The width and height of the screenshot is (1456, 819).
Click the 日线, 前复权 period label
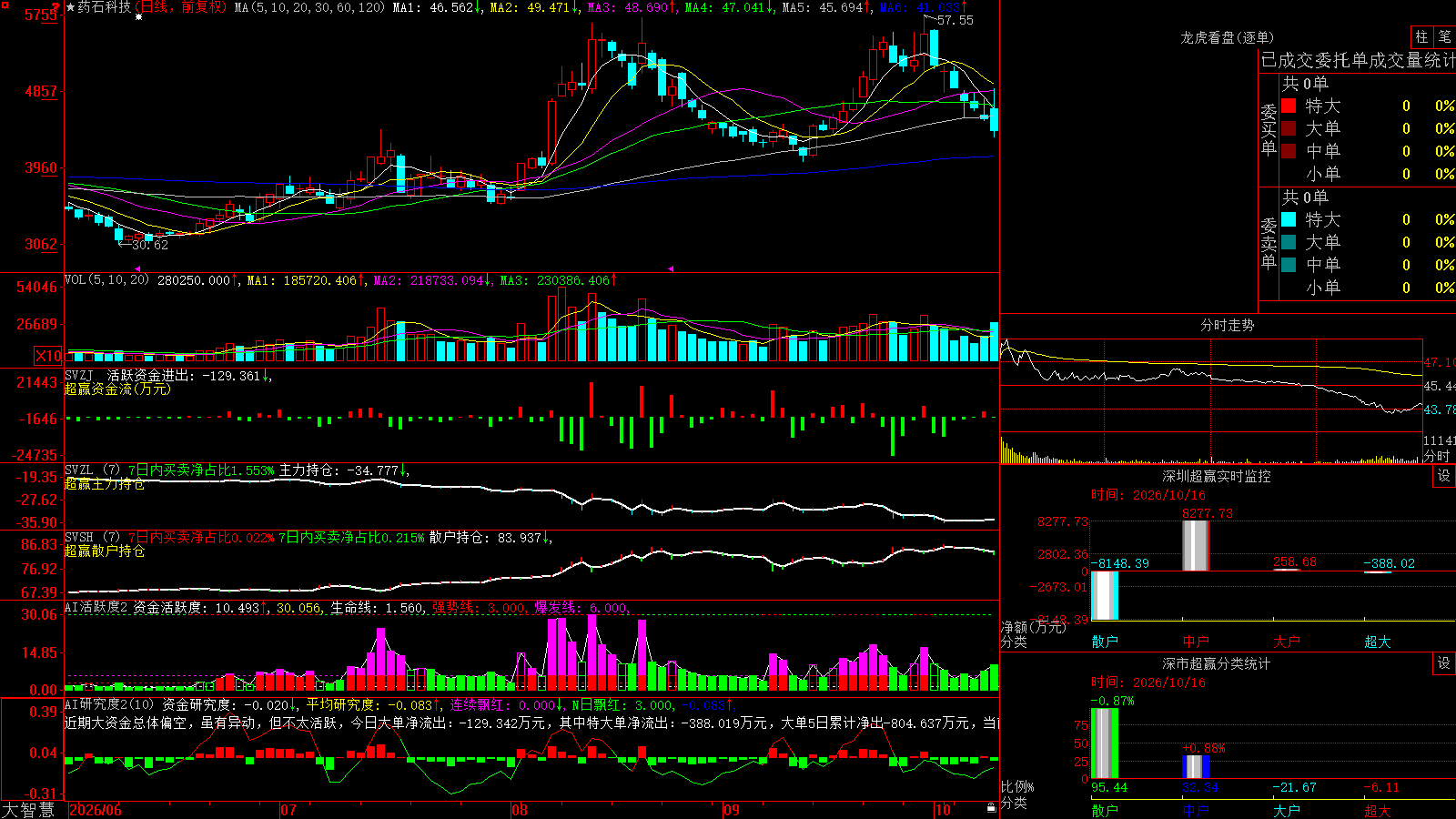183,7
